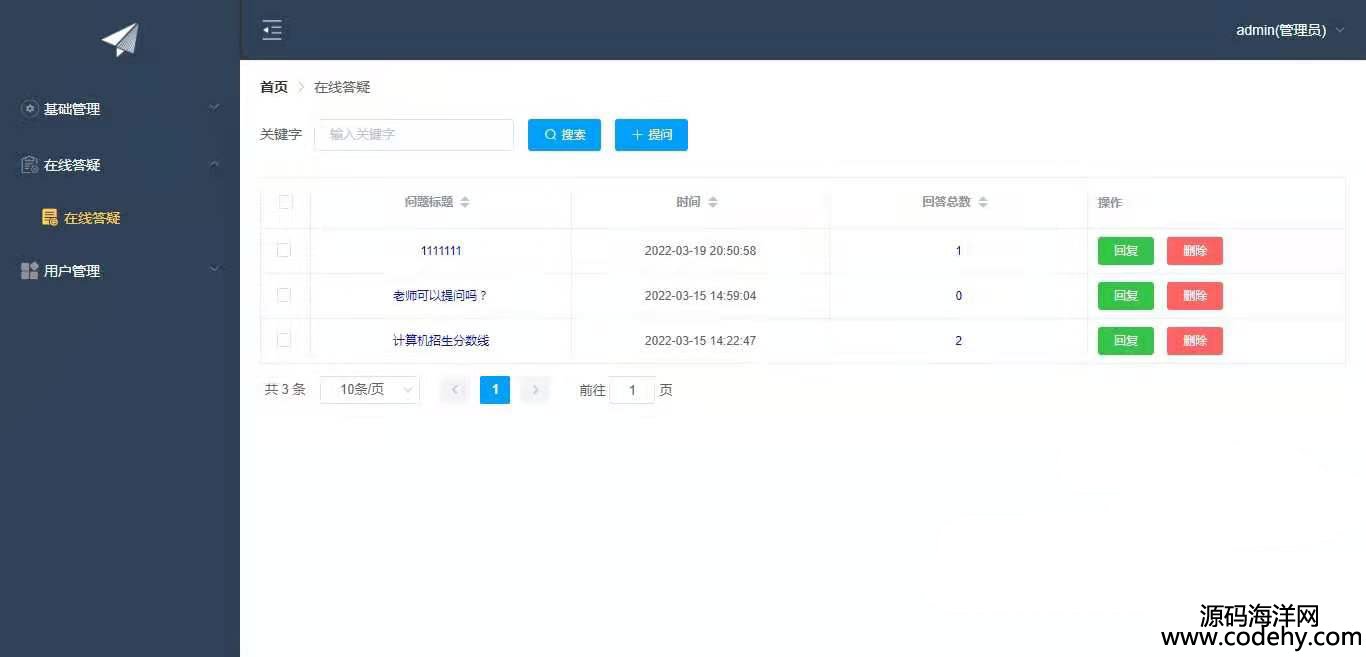Click the 提问 button
Screen dimensions: 1366x657
coord(651,135)
